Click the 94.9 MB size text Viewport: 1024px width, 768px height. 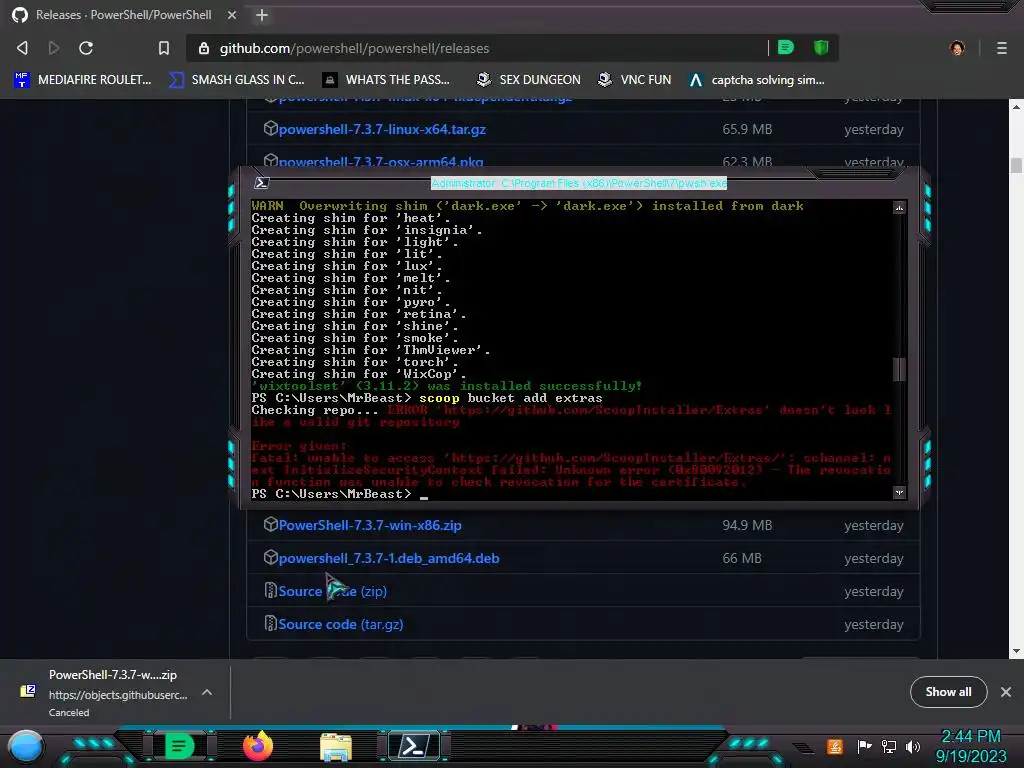point(747,525)
